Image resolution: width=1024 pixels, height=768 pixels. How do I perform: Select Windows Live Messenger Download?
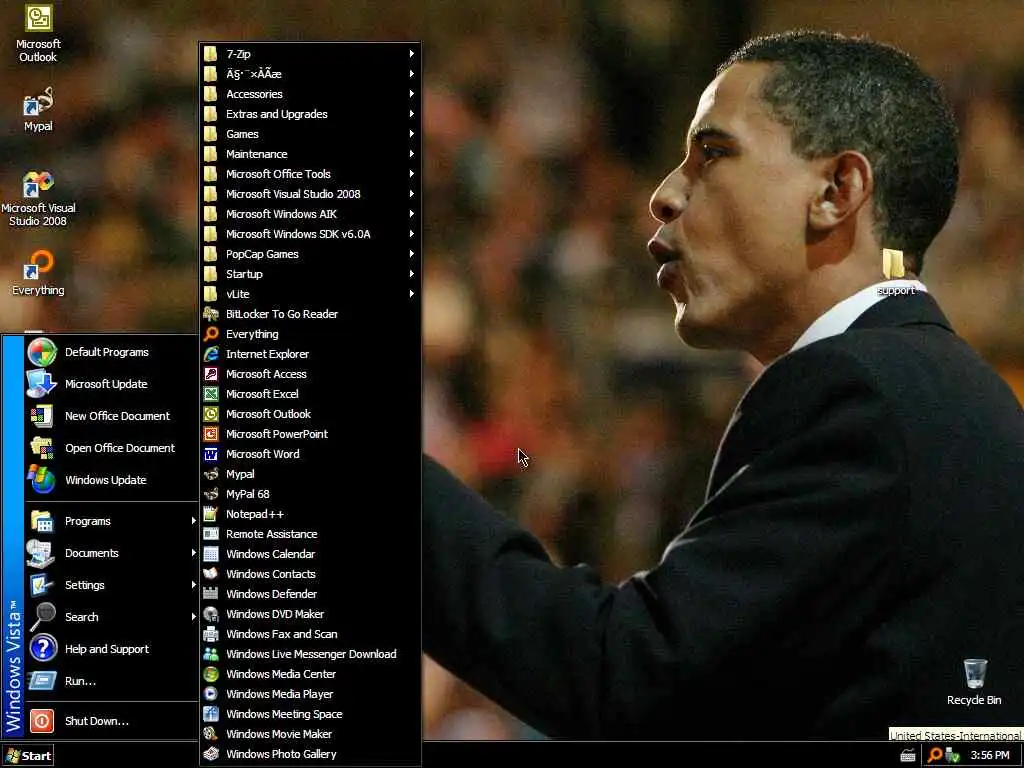tap(310, 654)
